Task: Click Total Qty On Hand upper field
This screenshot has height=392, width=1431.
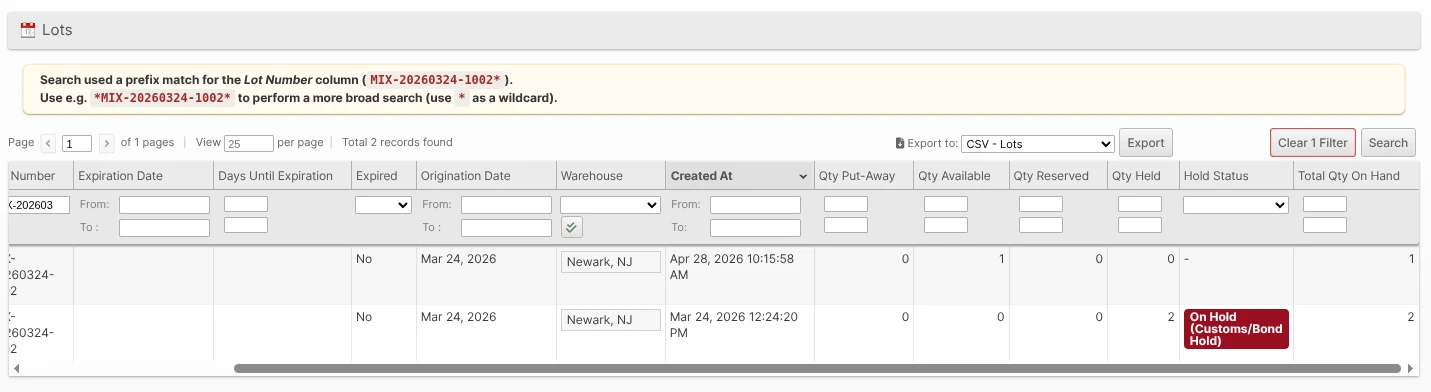Action: point(1325,204)
